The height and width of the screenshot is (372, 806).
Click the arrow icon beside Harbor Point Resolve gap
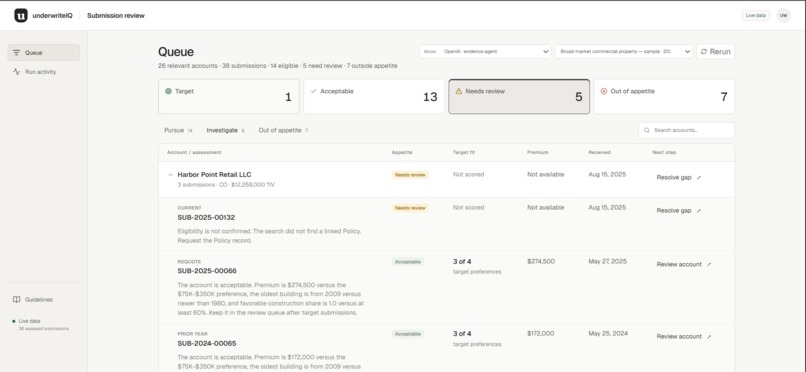tap(698, 178)
